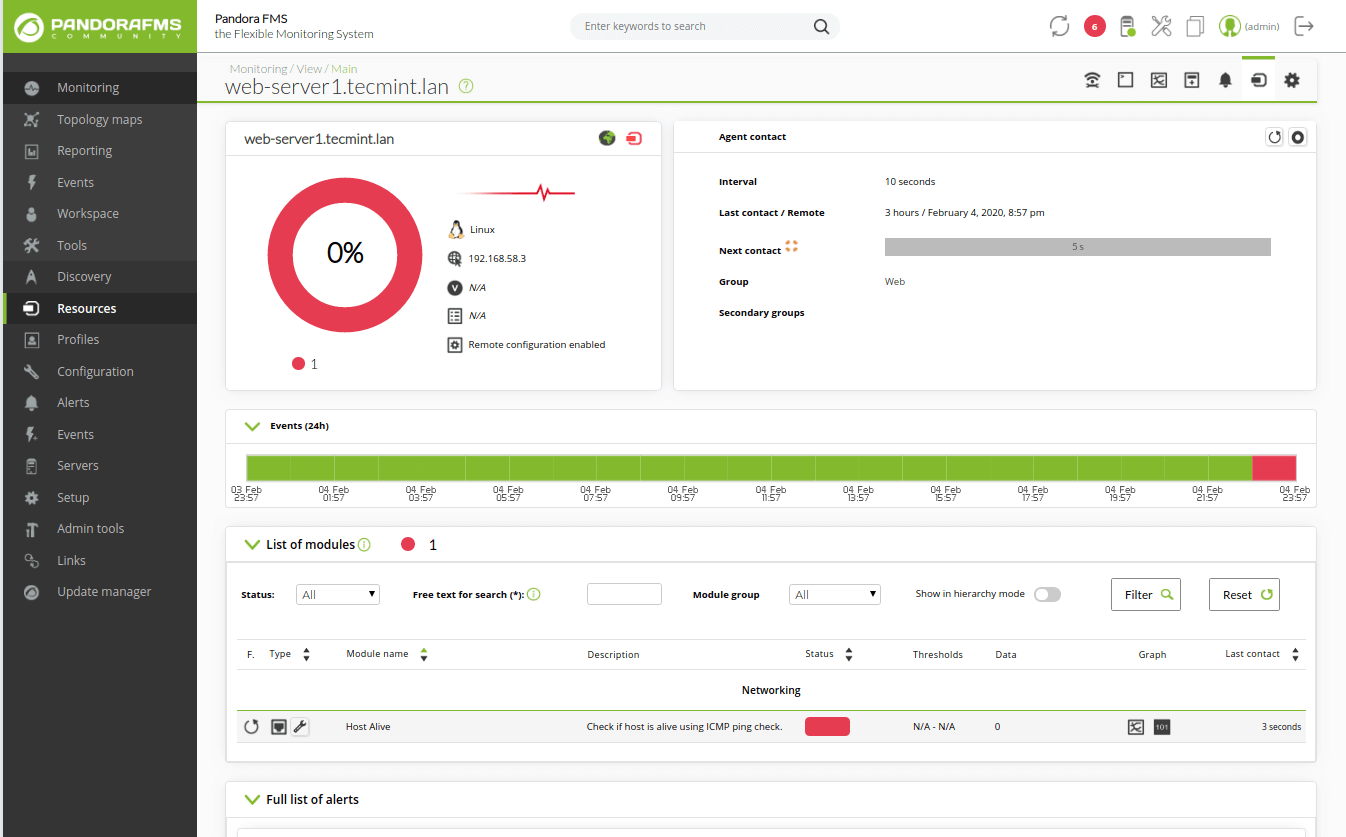Viewport: 1346px width, 837px height.
Task: Click the Monitoring / View / Main breadcrumb
Action: coord(293,69)
